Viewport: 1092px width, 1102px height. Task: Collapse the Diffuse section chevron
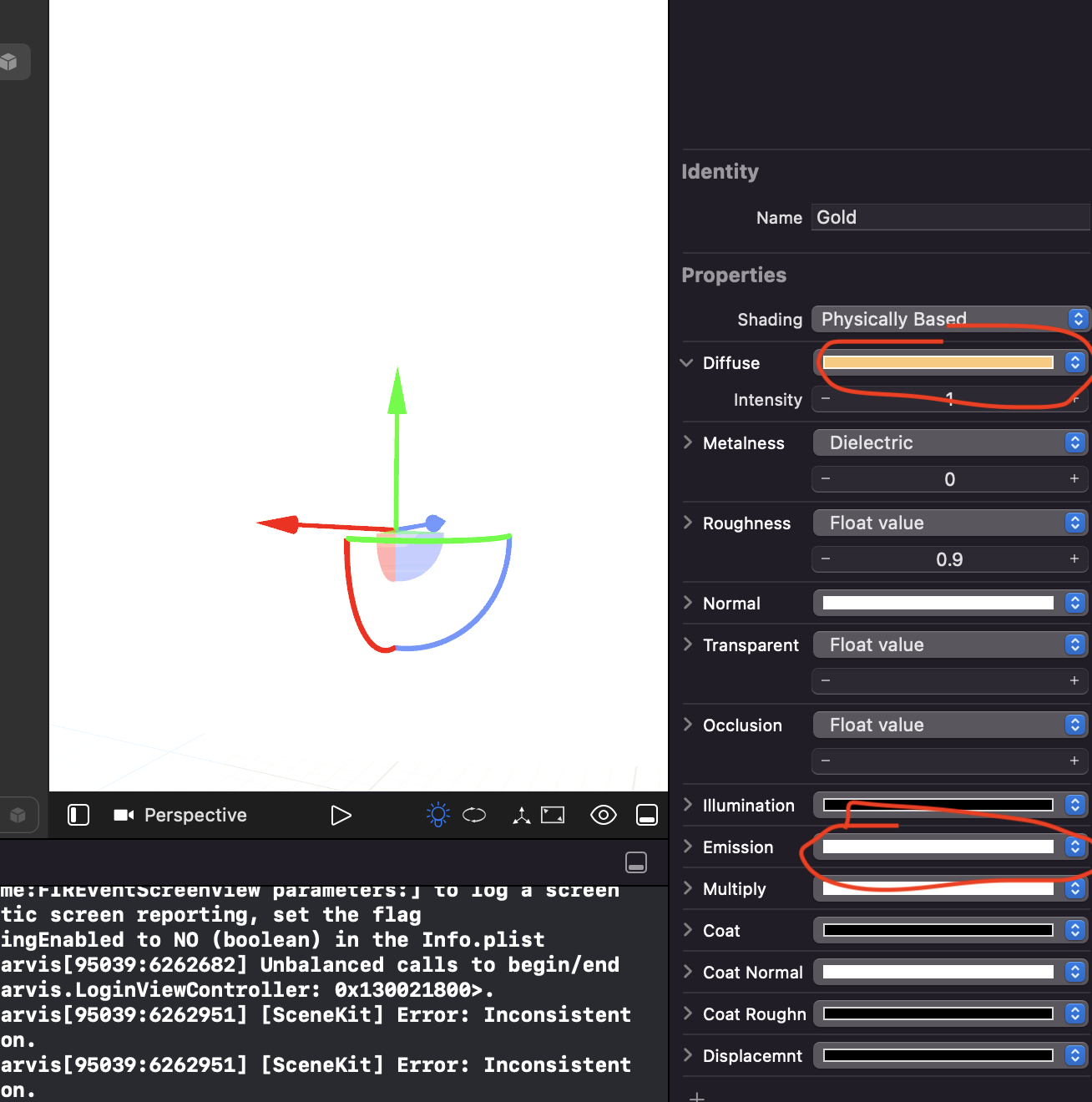(x=687, y=362)
